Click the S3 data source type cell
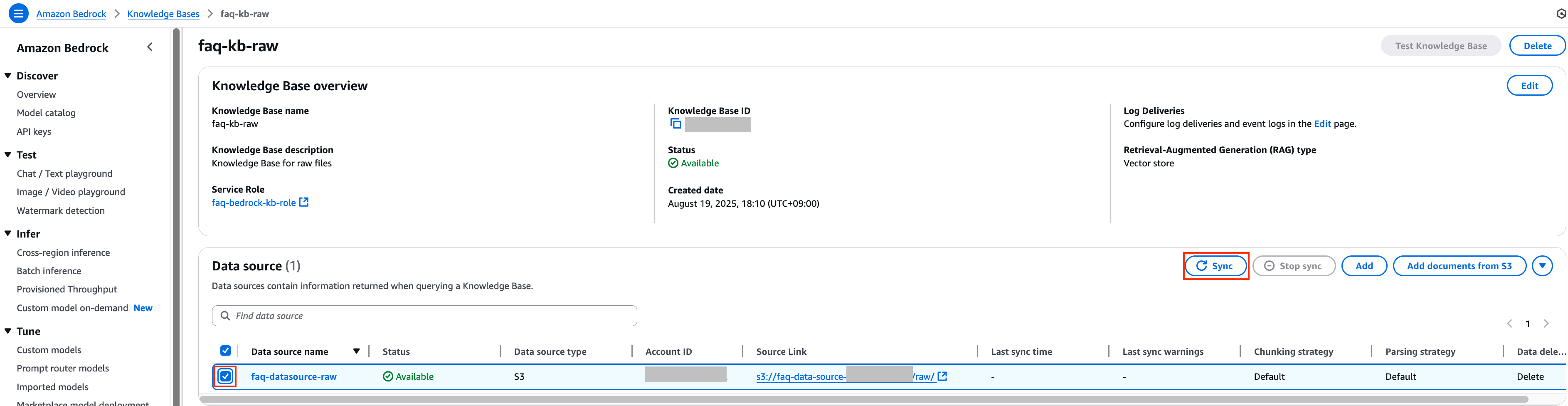The image size is (1568, 406). point(519,377)
